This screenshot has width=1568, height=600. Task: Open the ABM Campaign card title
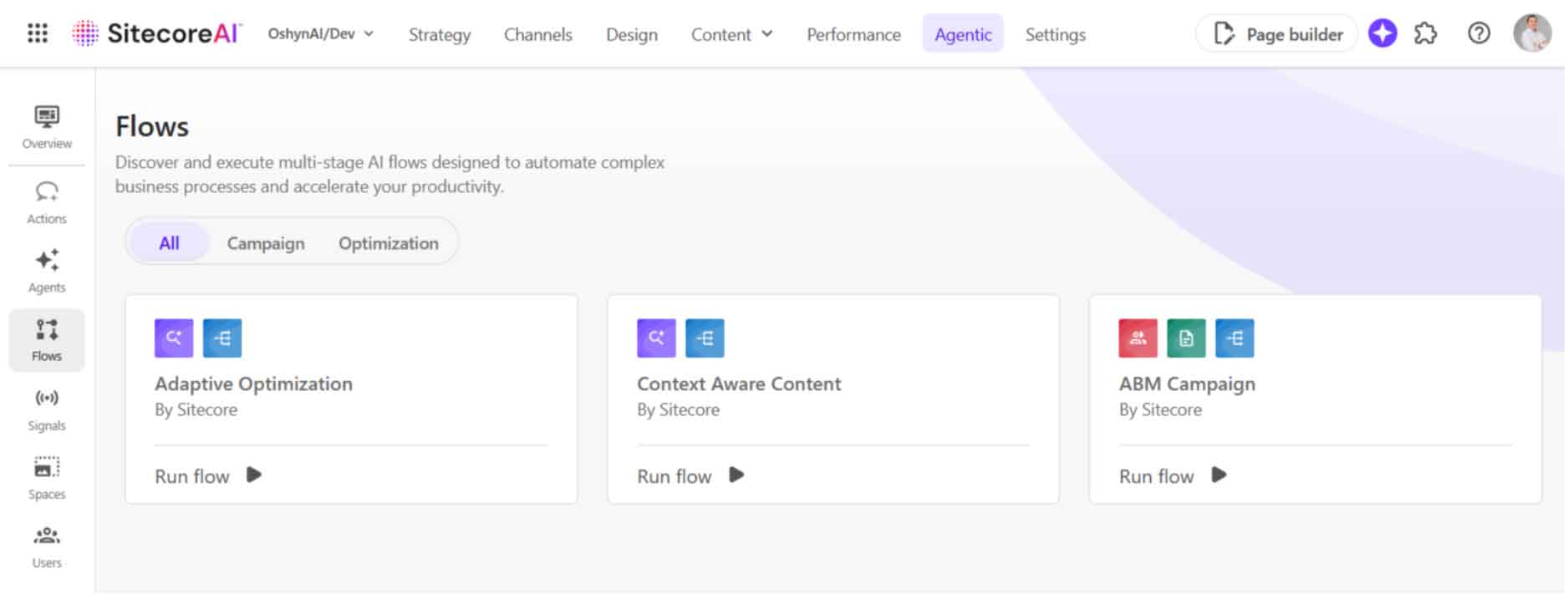pos(1187,384)
